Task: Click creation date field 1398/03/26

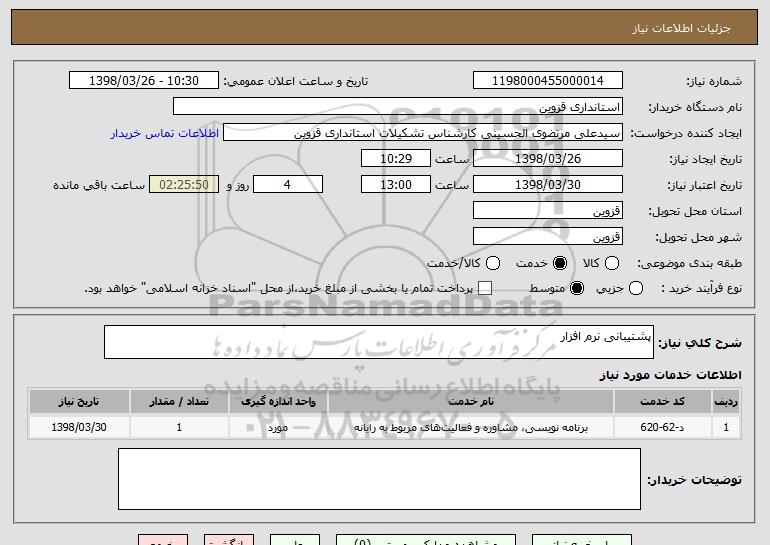Action: [x=548, y=159]
